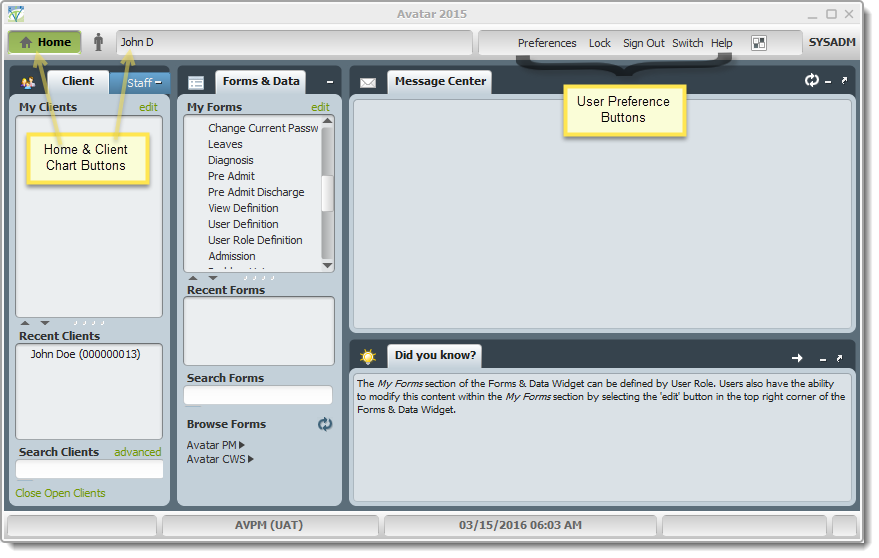Open Preferences
The image size is (879, 558).
pyautogui.click(x=547, y=43)
